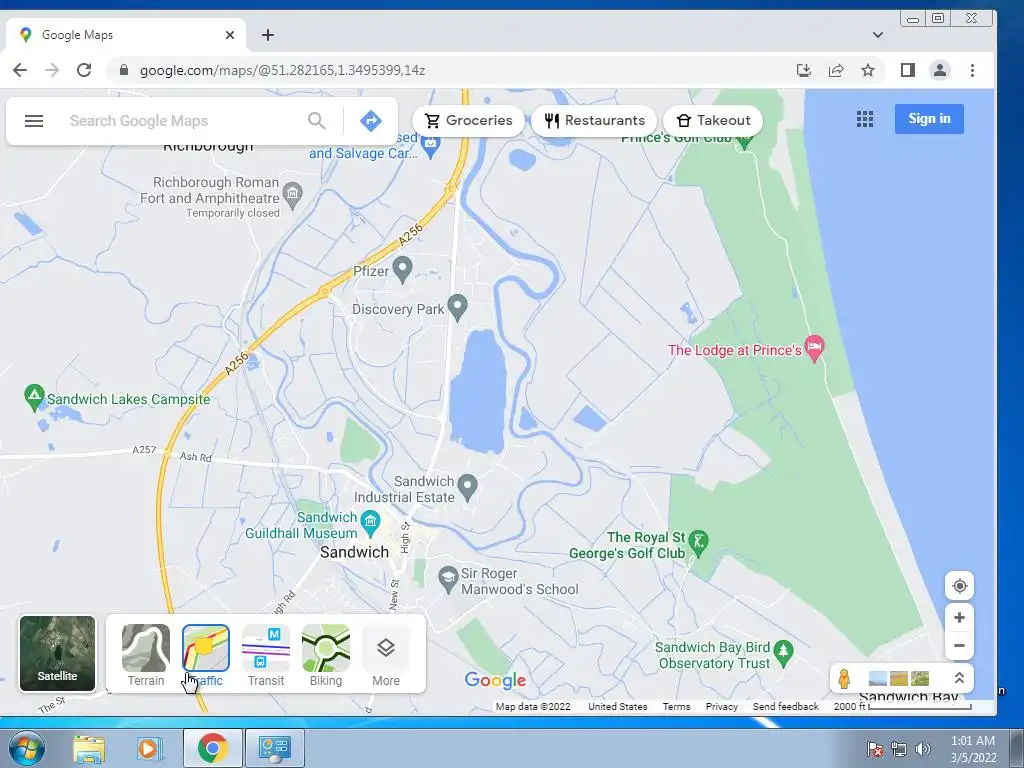Click the Takeout chip

pos(713,121)
